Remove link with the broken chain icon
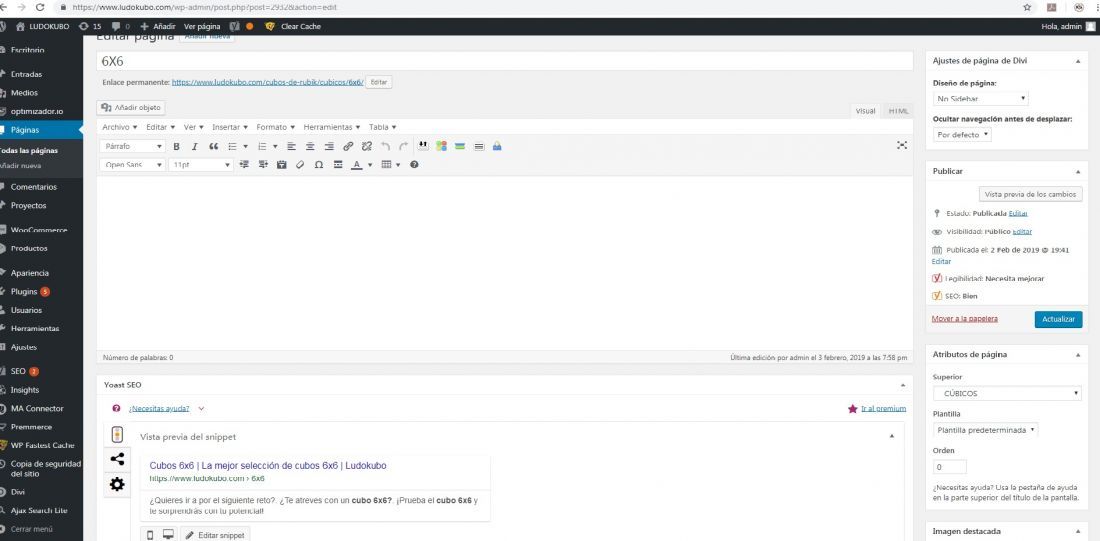The image size is (1100, 541). [366, 147]
